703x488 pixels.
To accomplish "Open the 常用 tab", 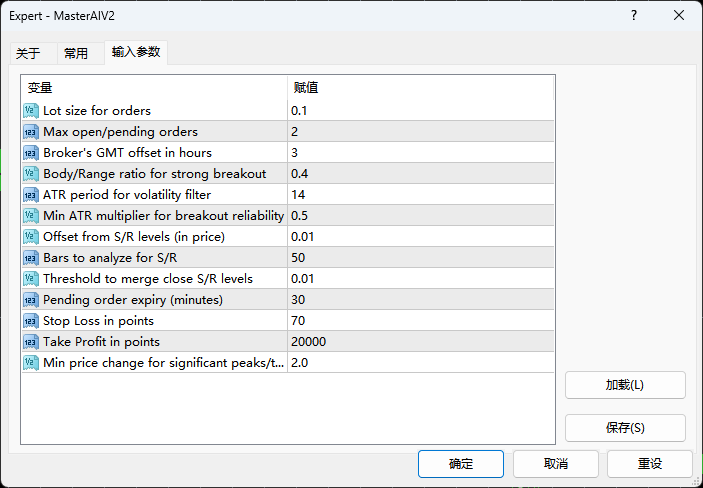I will click(76, 53).
